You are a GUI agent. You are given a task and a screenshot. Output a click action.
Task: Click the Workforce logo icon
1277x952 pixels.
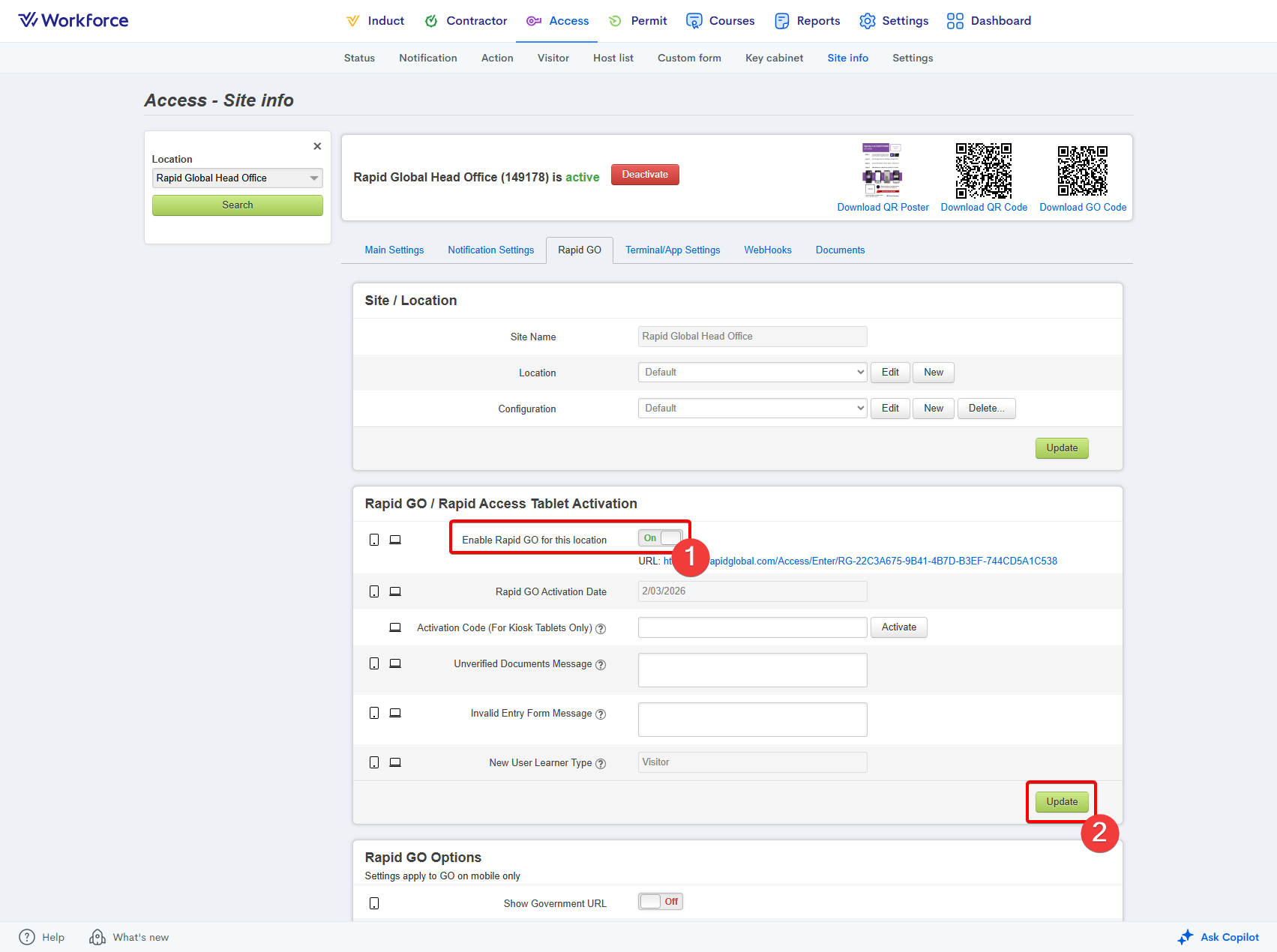click(28, 20)
